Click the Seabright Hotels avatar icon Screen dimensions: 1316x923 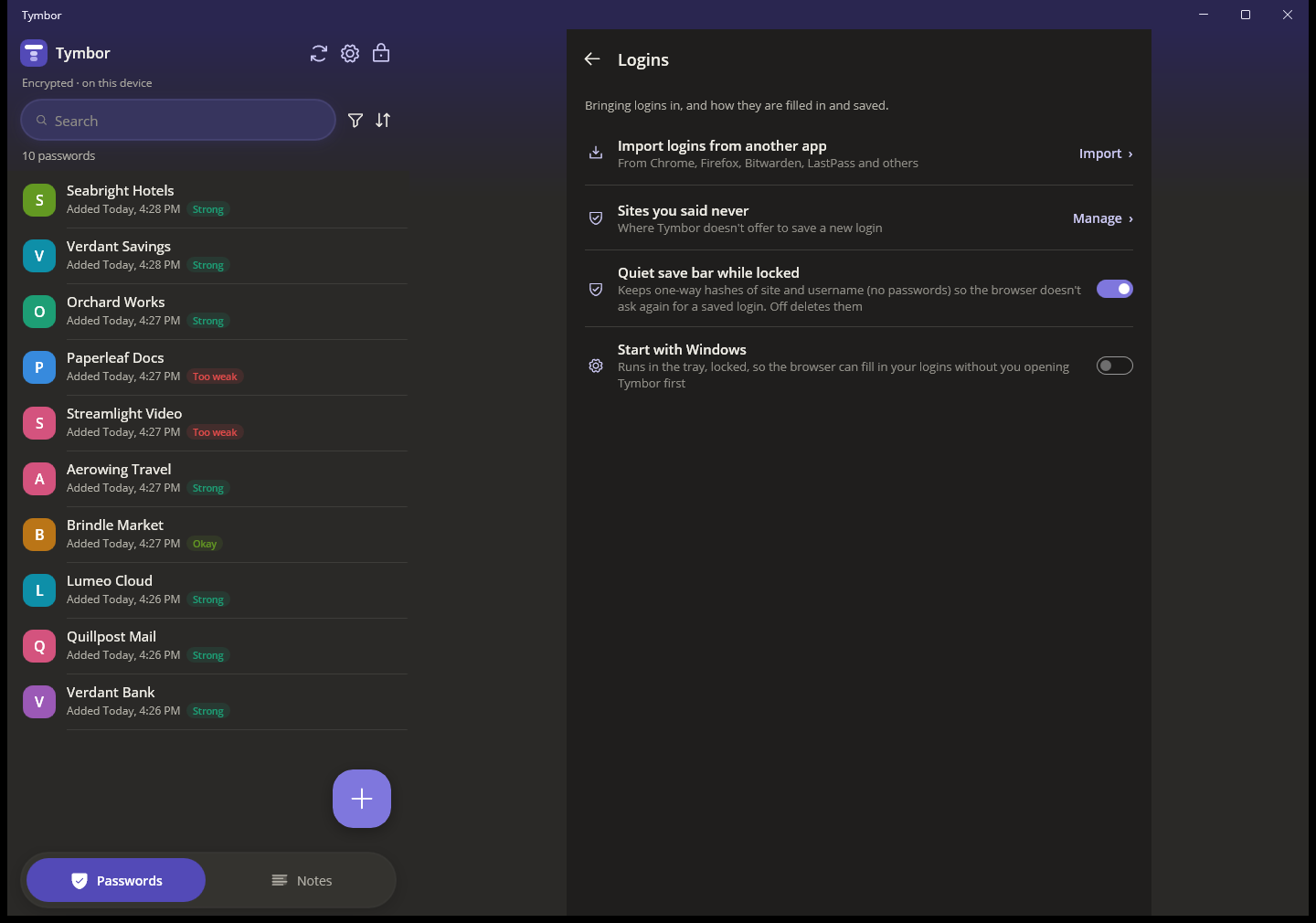click(39, 200)
